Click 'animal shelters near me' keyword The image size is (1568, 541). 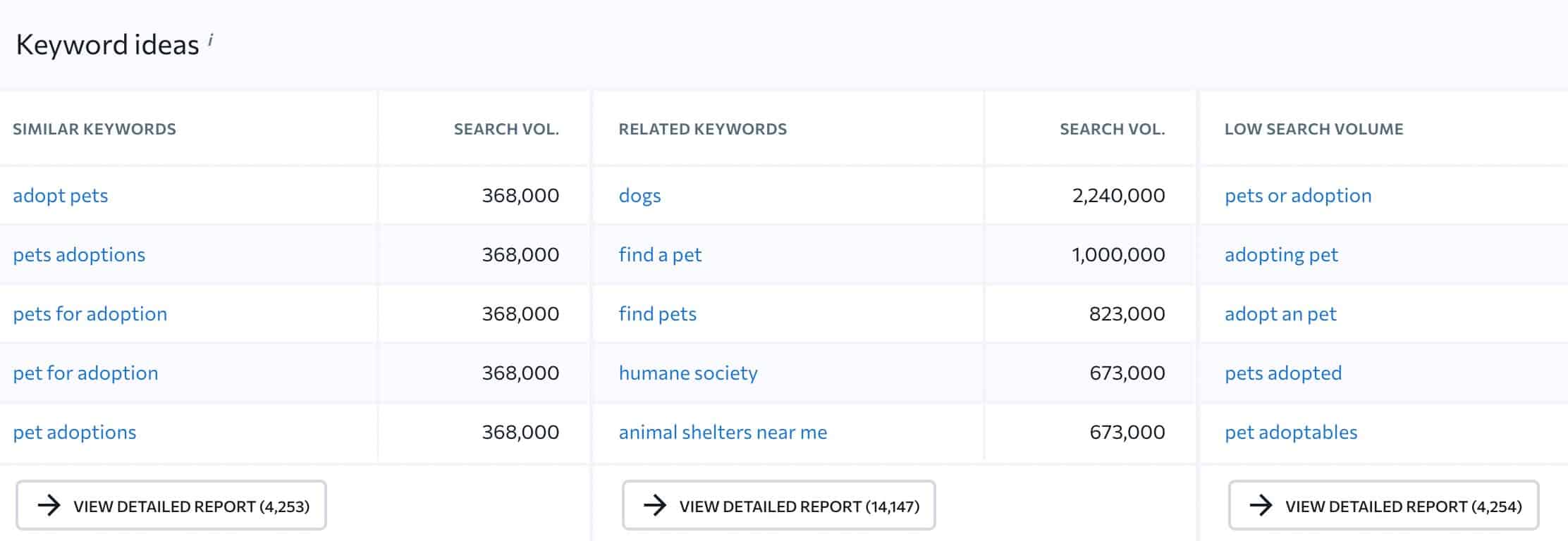tap(723, 432)
